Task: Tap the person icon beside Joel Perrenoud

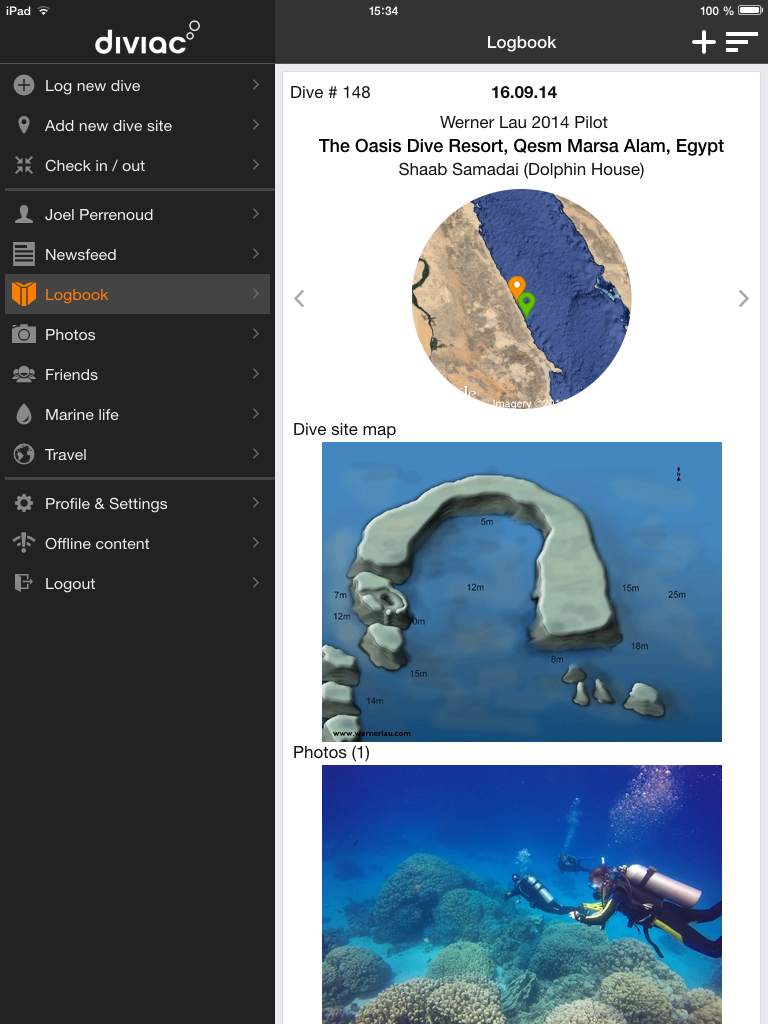Action: click(24, 214)
